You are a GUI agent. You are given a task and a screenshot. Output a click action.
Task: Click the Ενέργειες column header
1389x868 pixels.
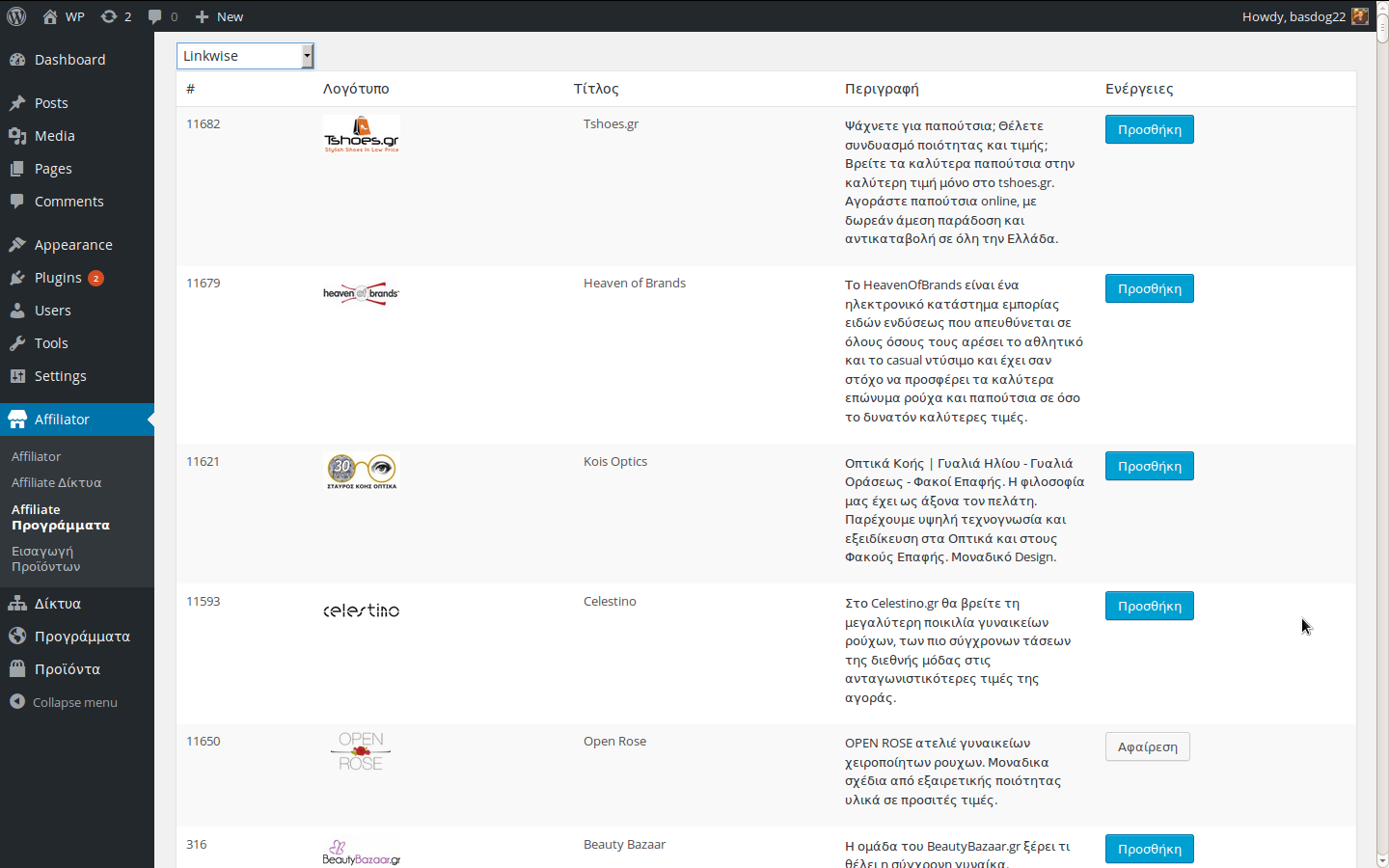(x=1139, y=89)
